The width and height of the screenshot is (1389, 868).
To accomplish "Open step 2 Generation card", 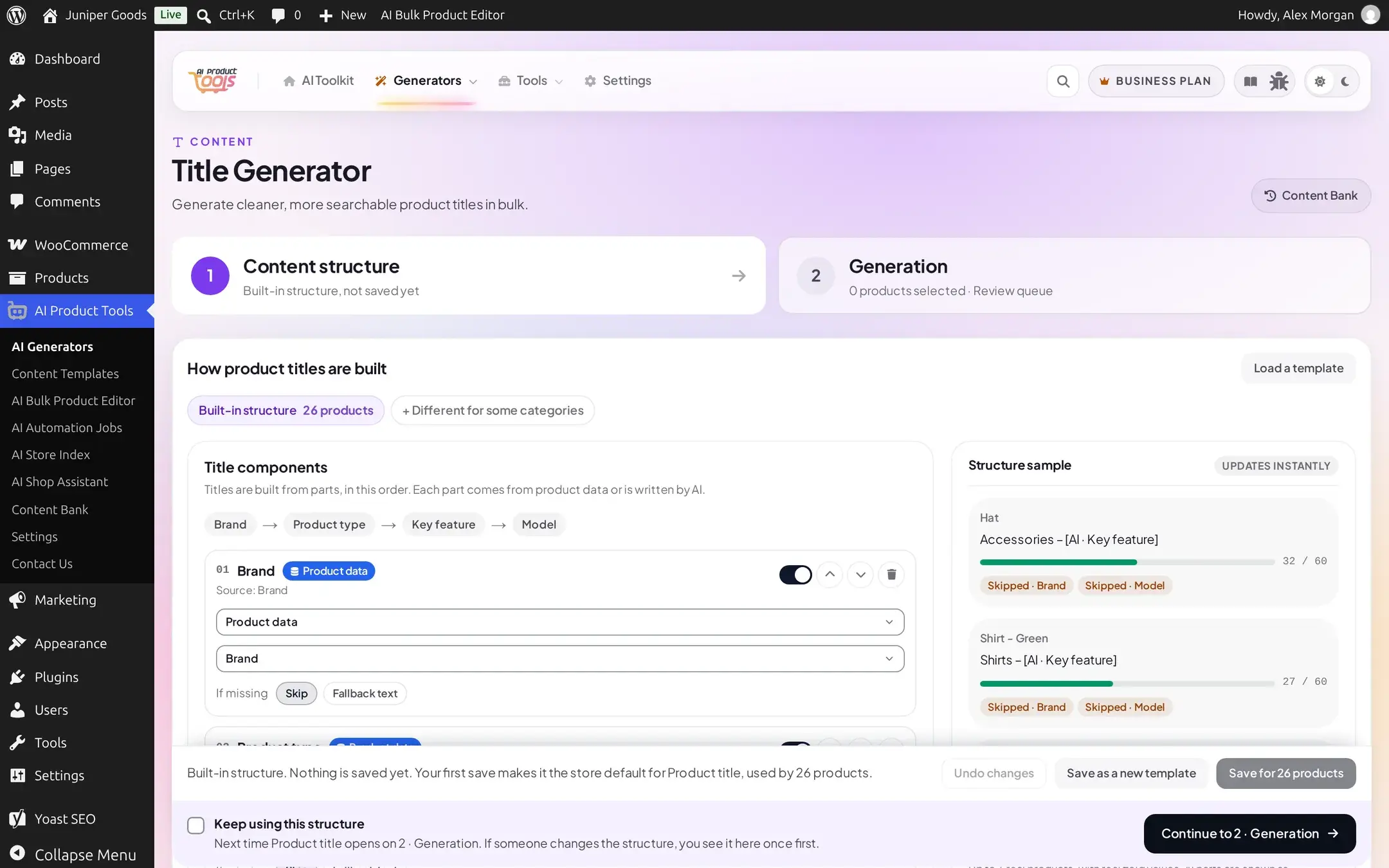I will click(x=1075, y=276).
